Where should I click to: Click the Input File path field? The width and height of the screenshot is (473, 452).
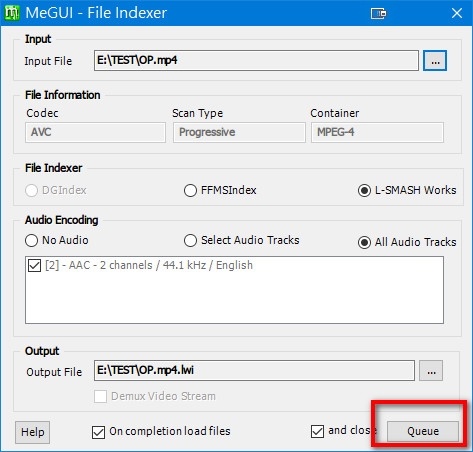256,61
